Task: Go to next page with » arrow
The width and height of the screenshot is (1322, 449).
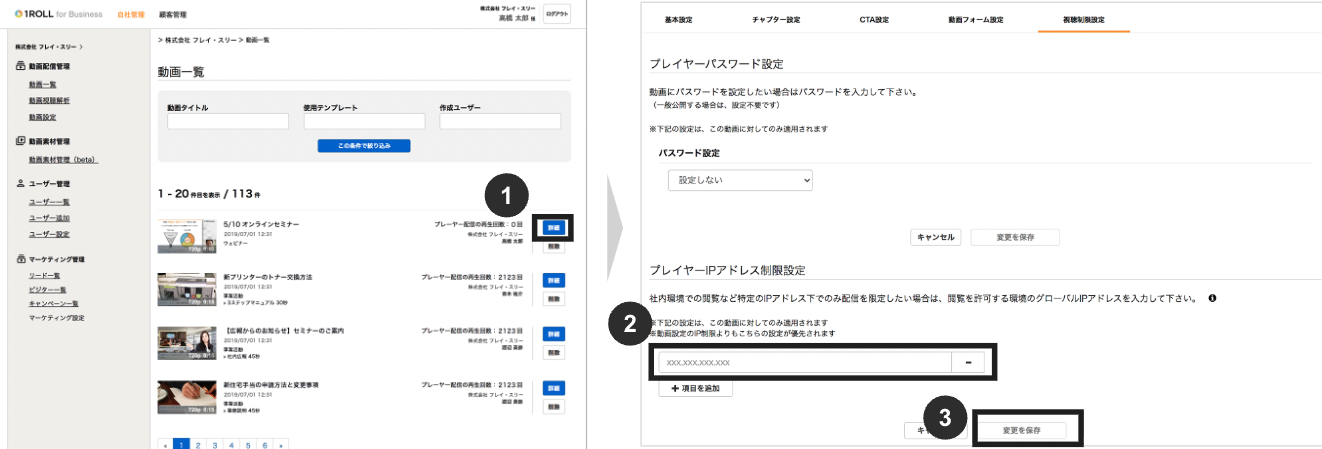Action: [282, 444]
